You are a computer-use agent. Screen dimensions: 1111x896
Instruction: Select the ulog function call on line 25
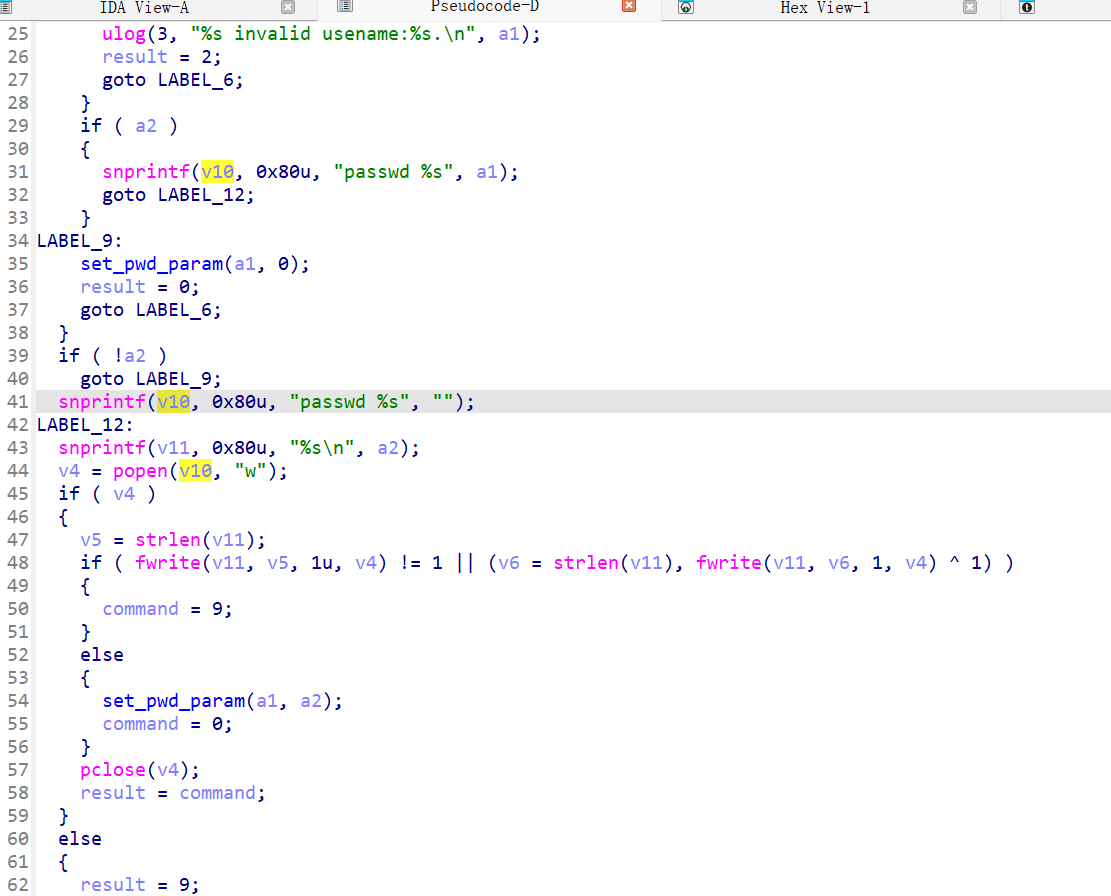pos(123,34)
